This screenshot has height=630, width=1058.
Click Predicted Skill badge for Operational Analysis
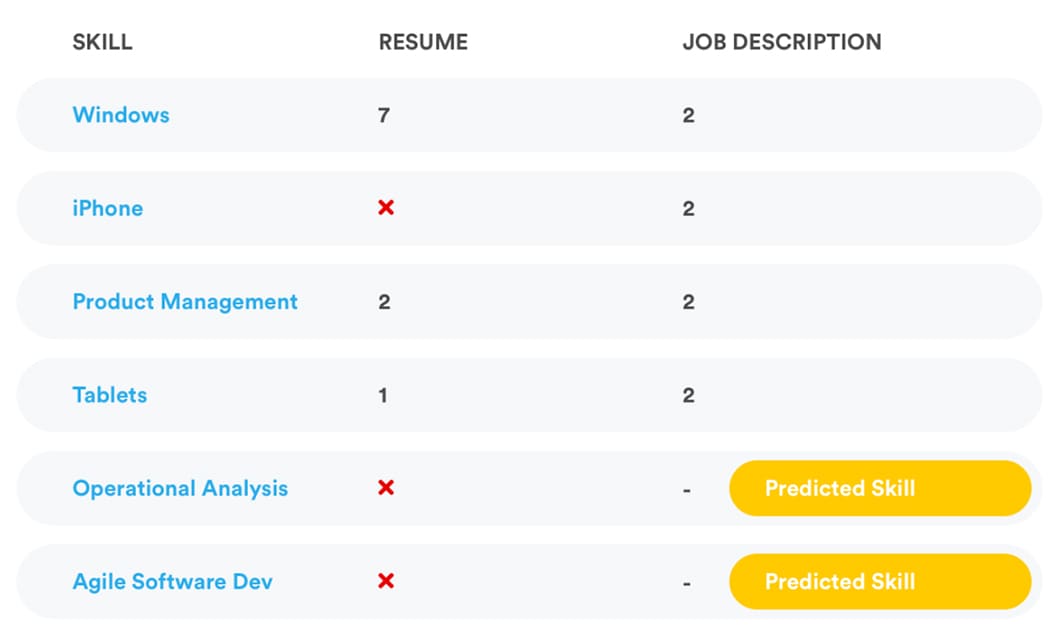click(x=880, y=488)
